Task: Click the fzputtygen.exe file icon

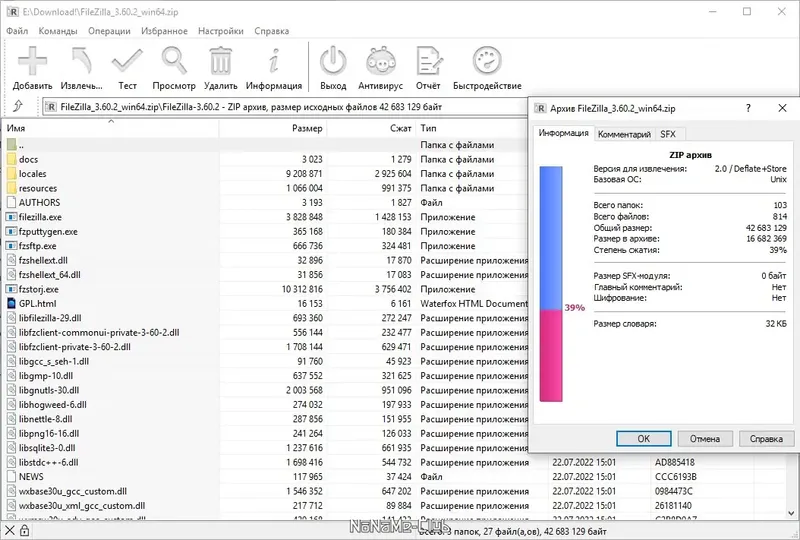Action: (x=11, y=231)
